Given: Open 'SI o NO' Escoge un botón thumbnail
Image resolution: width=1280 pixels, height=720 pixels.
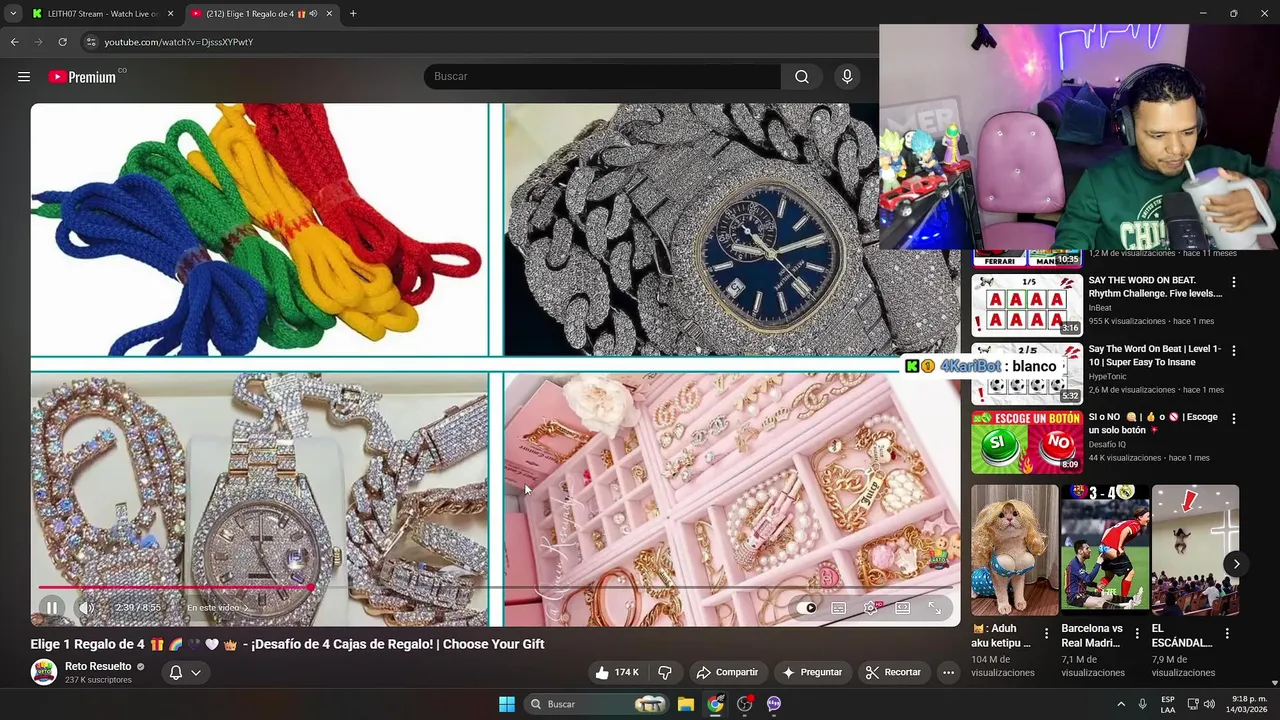Looking at the screenshot, I should (x=1027, y=442).
